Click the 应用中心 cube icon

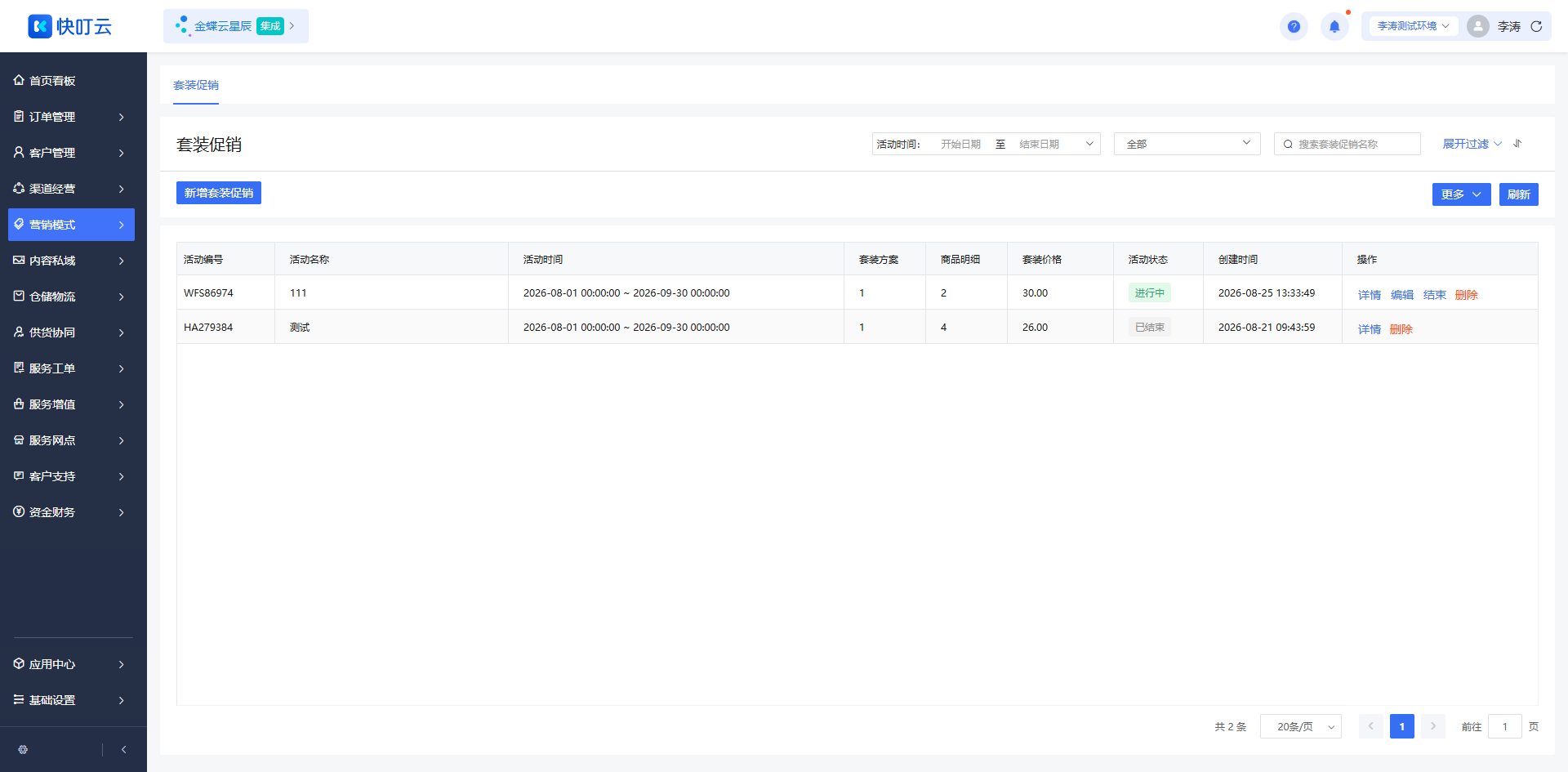19,663
